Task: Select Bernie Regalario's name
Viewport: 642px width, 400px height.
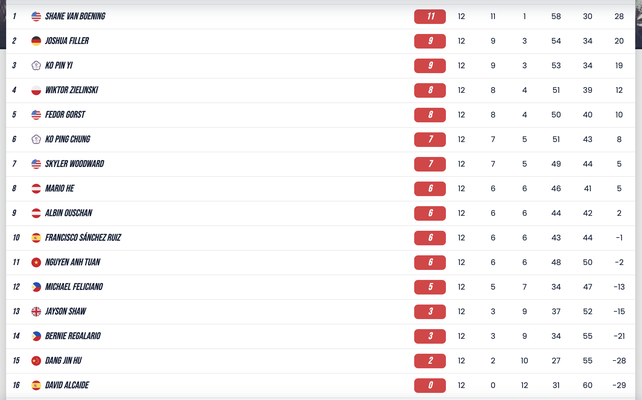Action: click(73, 336)
